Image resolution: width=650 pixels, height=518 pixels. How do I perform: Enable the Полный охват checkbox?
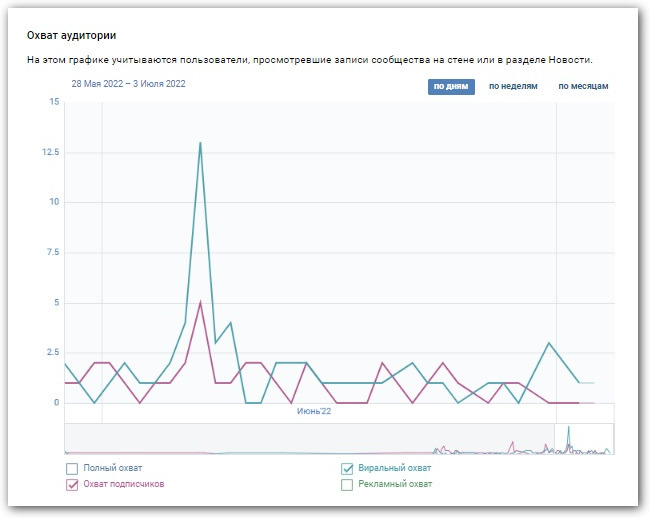71,468
